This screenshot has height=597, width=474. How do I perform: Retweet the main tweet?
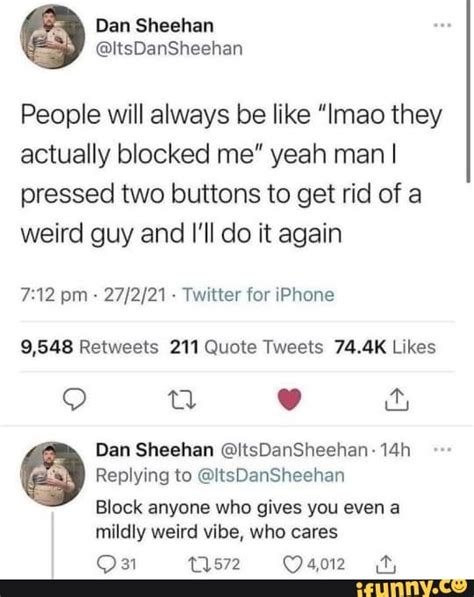tap(182, 400)
